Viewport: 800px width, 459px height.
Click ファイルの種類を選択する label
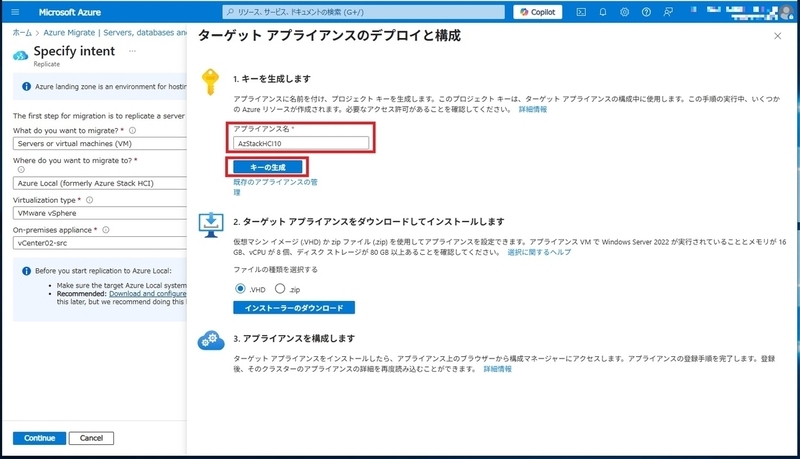click(276, 269)
